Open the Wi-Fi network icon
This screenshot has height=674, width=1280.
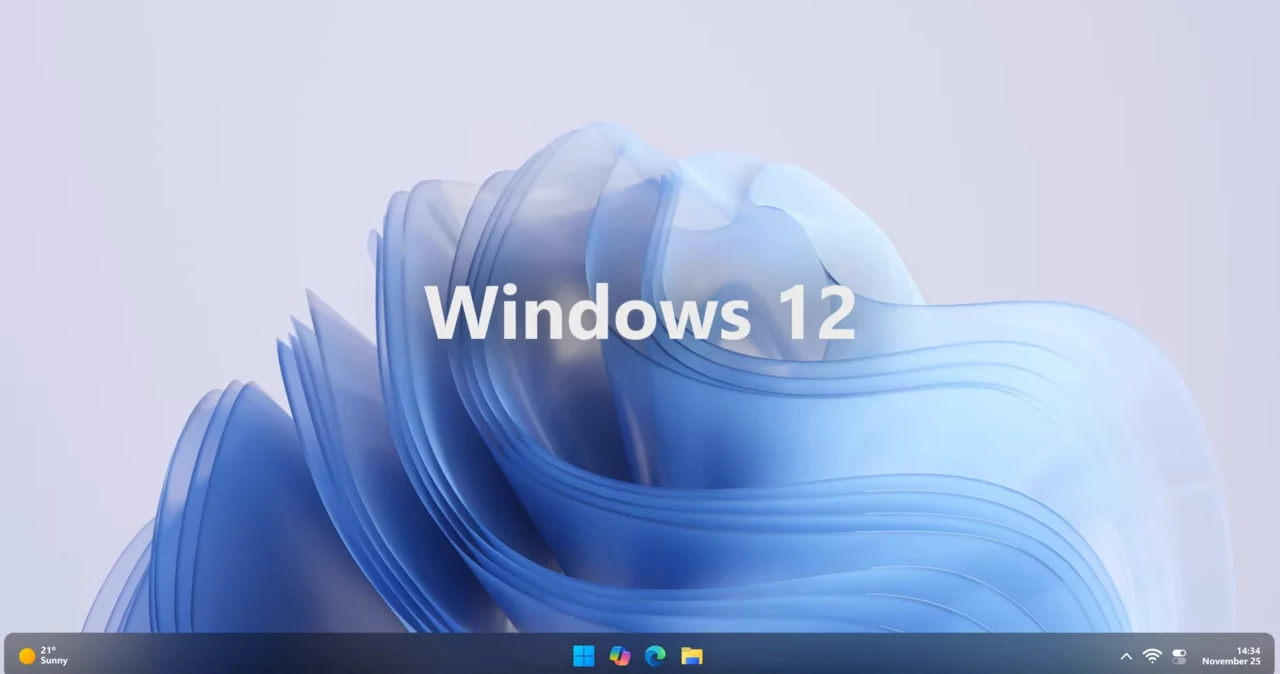pos(1152,656)
